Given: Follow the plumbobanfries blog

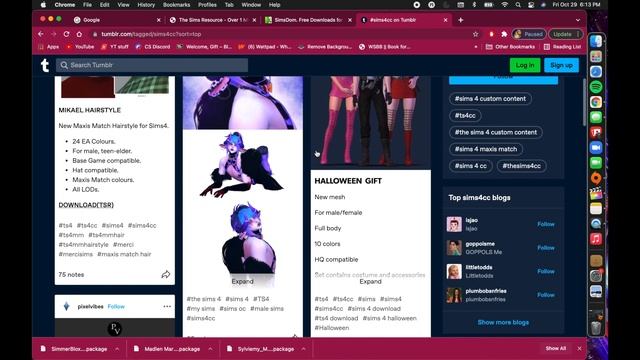Looking at the screenshot, I should (x=546, y=295).
